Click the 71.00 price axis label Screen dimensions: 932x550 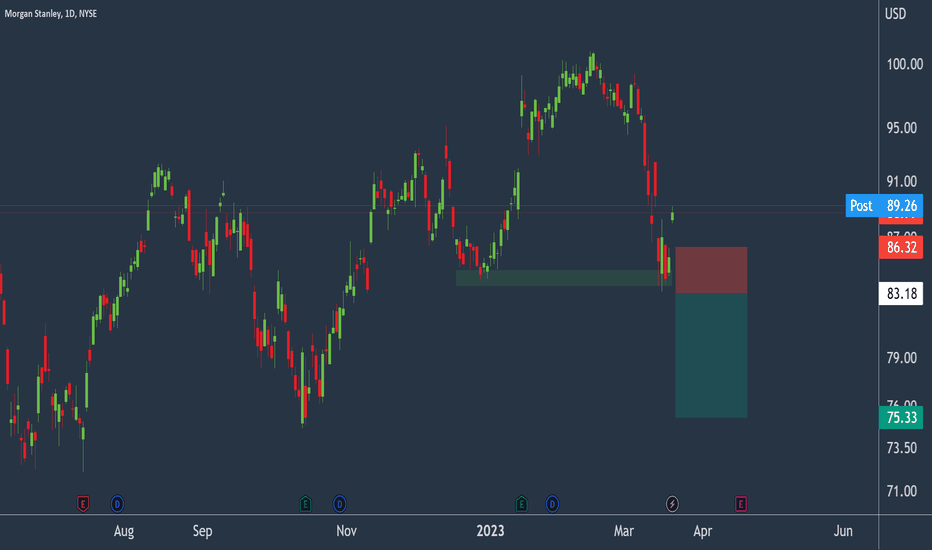point(902,491)
